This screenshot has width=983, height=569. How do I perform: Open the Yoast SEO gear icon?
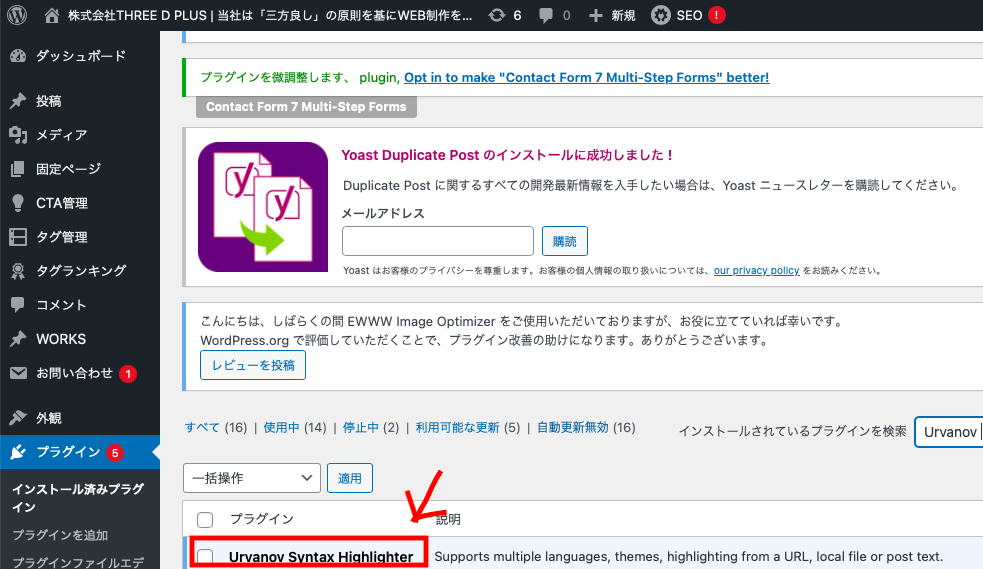[660, 15]
